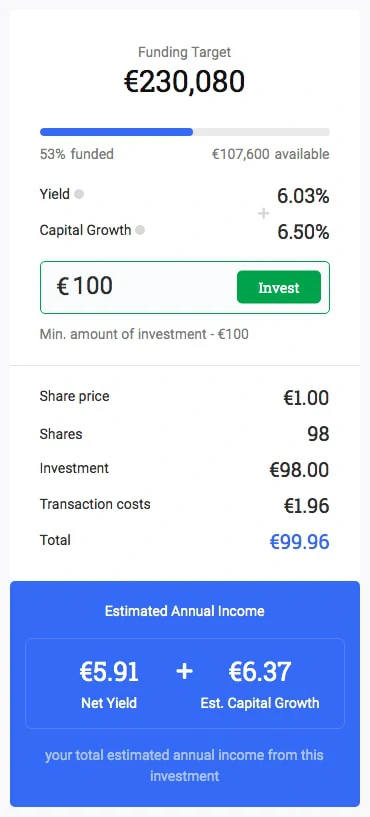This screenshot has height=817, width=370.
Task: Click the info dot next to Capital Growth
Action: pyautogui.click(x=140, y=230)
